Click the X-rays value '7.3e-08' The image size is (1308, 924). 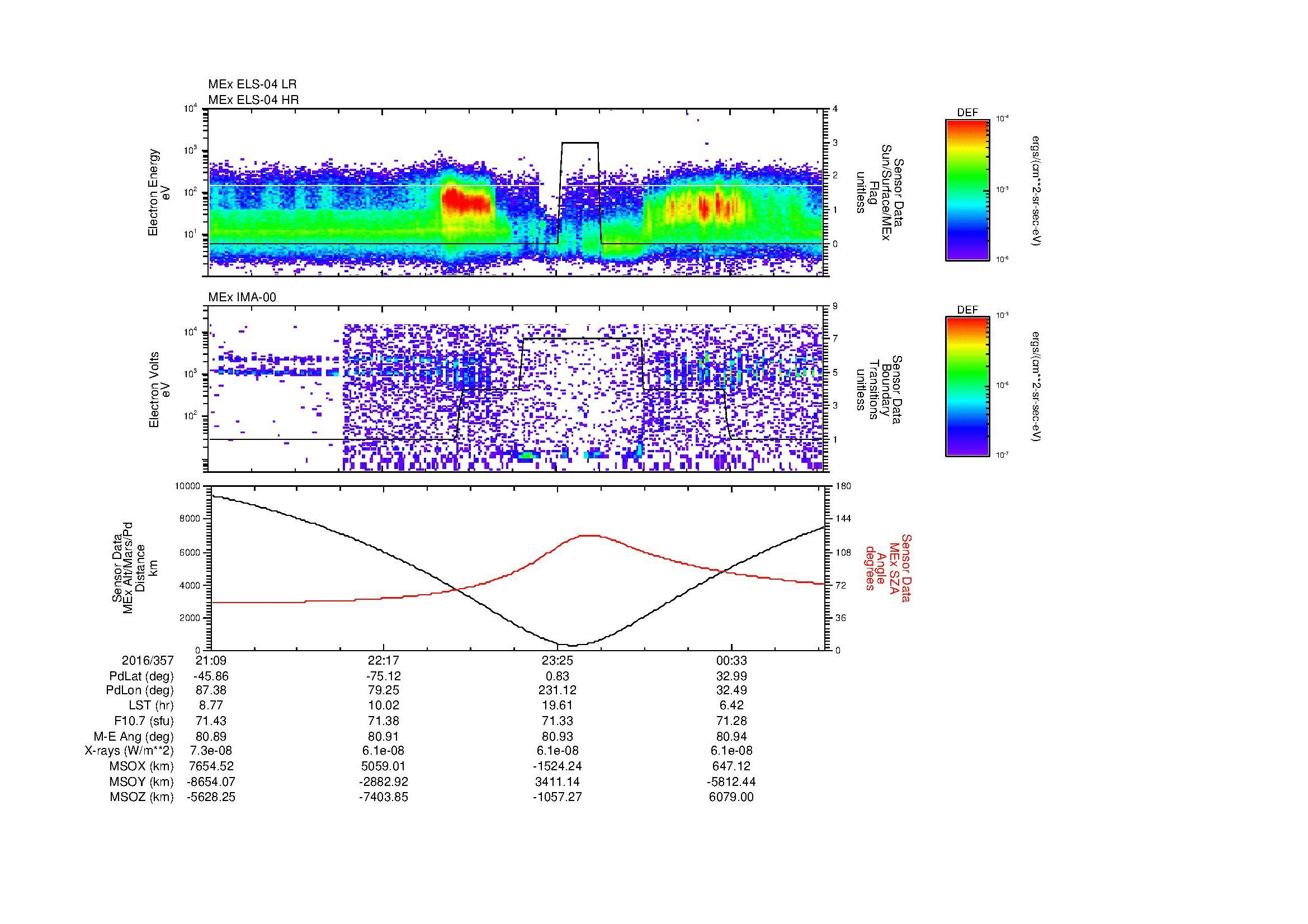[211, 751]
